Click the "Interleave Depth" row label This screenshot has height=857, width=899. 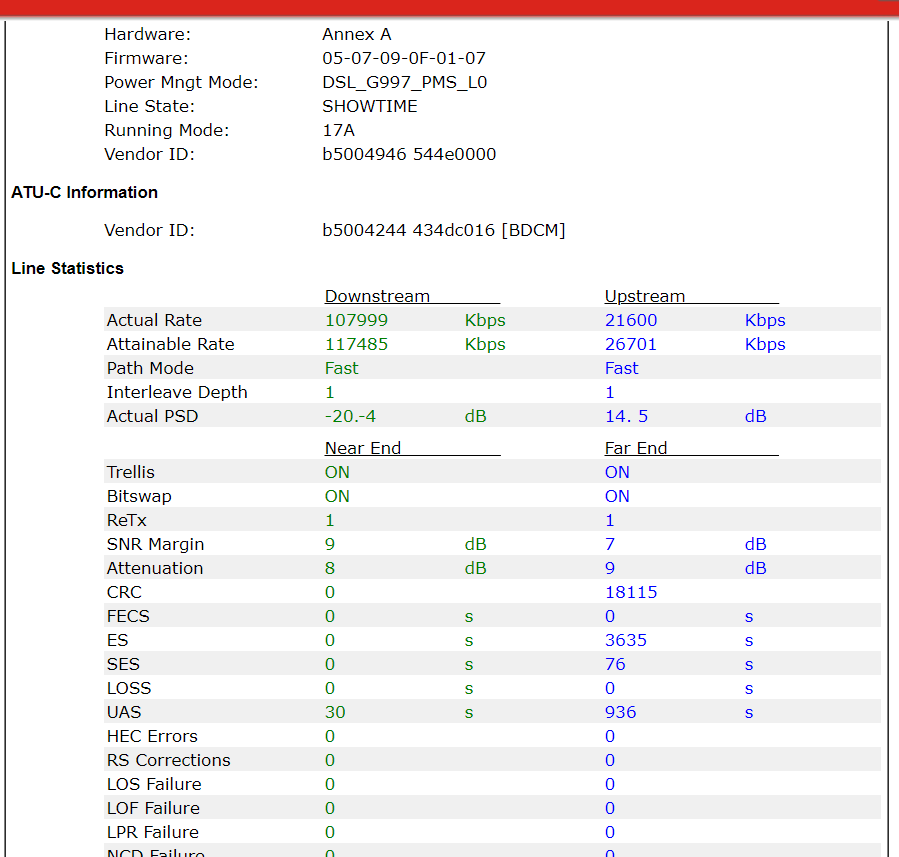pyautogui.click(x=177, y=393)
